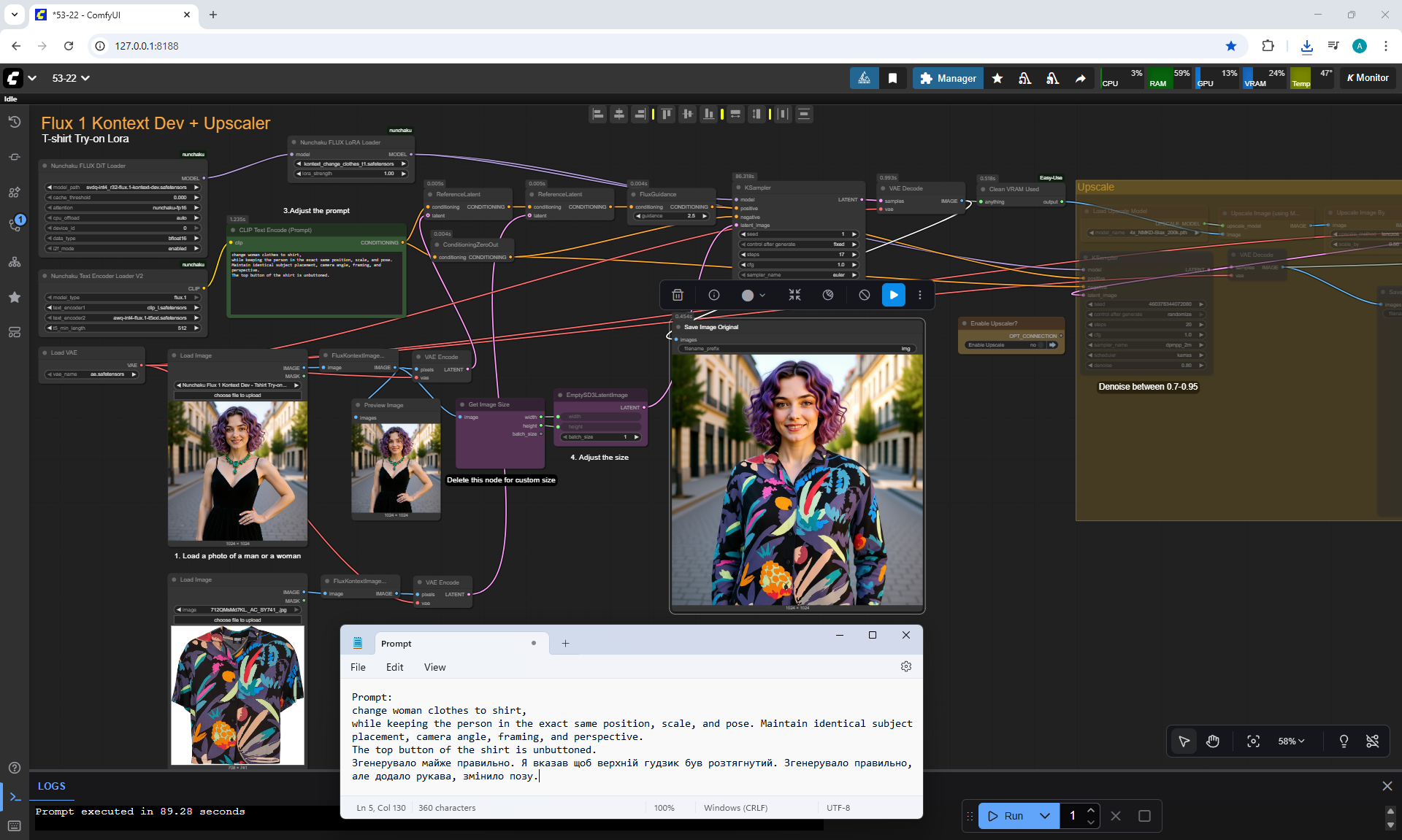This screenshot has width=1402, height=840.
Task: Open the queue history sidebar panel
Action: click(x=14, y=122)
